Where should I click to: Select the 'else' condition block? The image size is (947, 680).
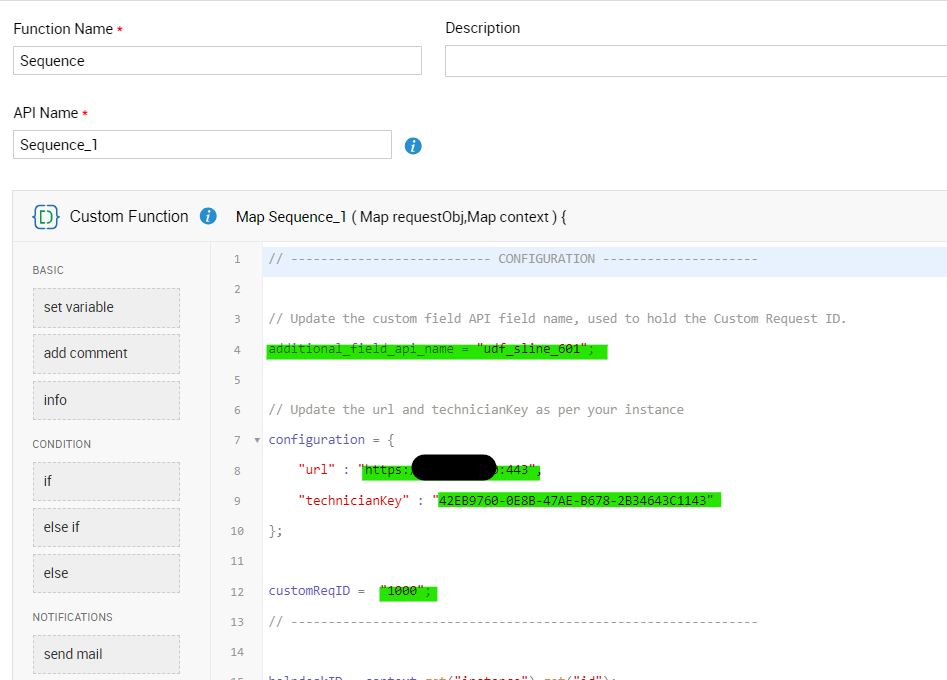[106, 573]
